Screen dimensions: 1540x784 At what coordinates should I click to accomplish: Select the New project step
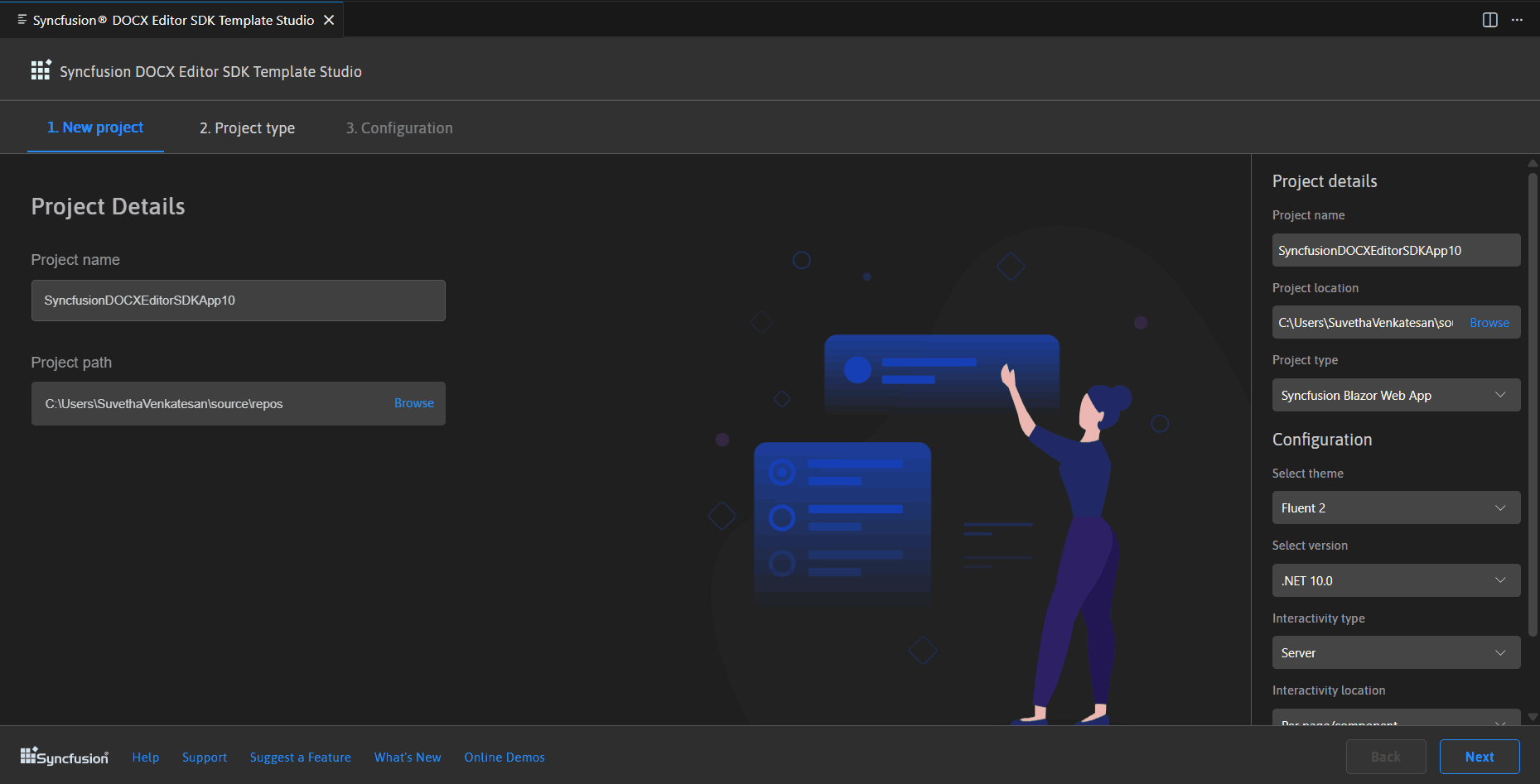95,127
